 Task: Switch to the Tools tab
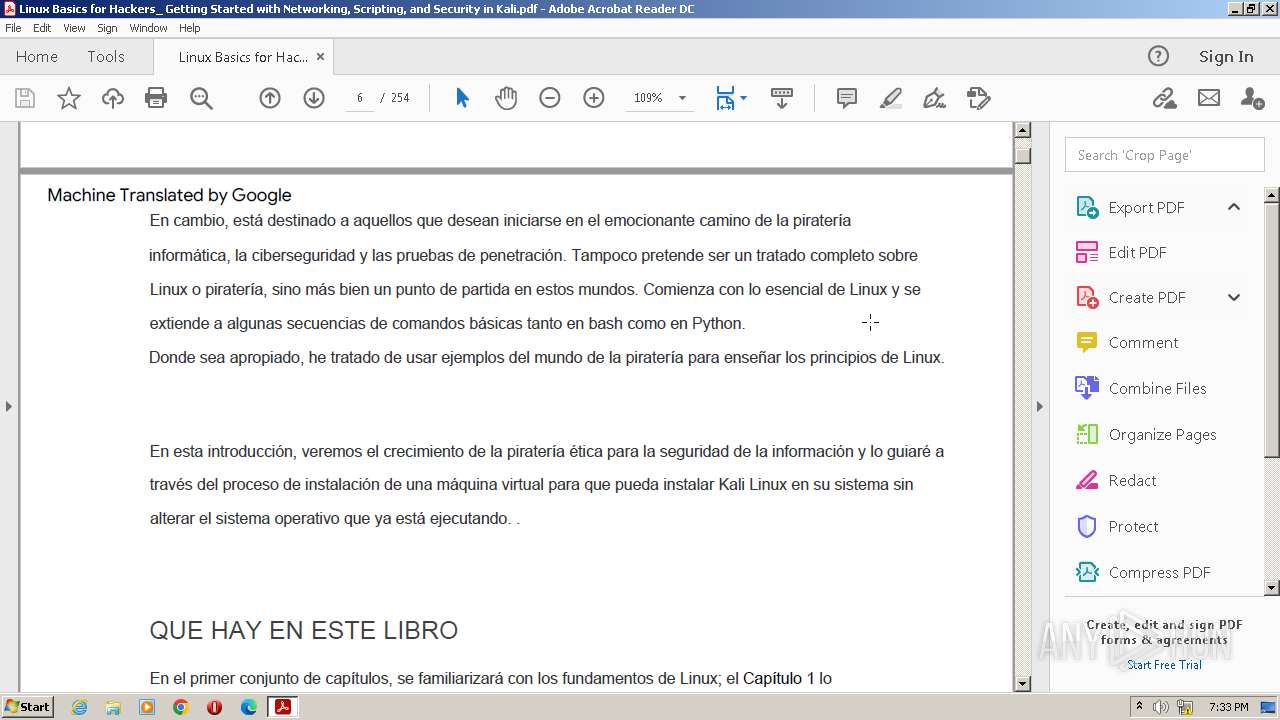tap(106, 56)
